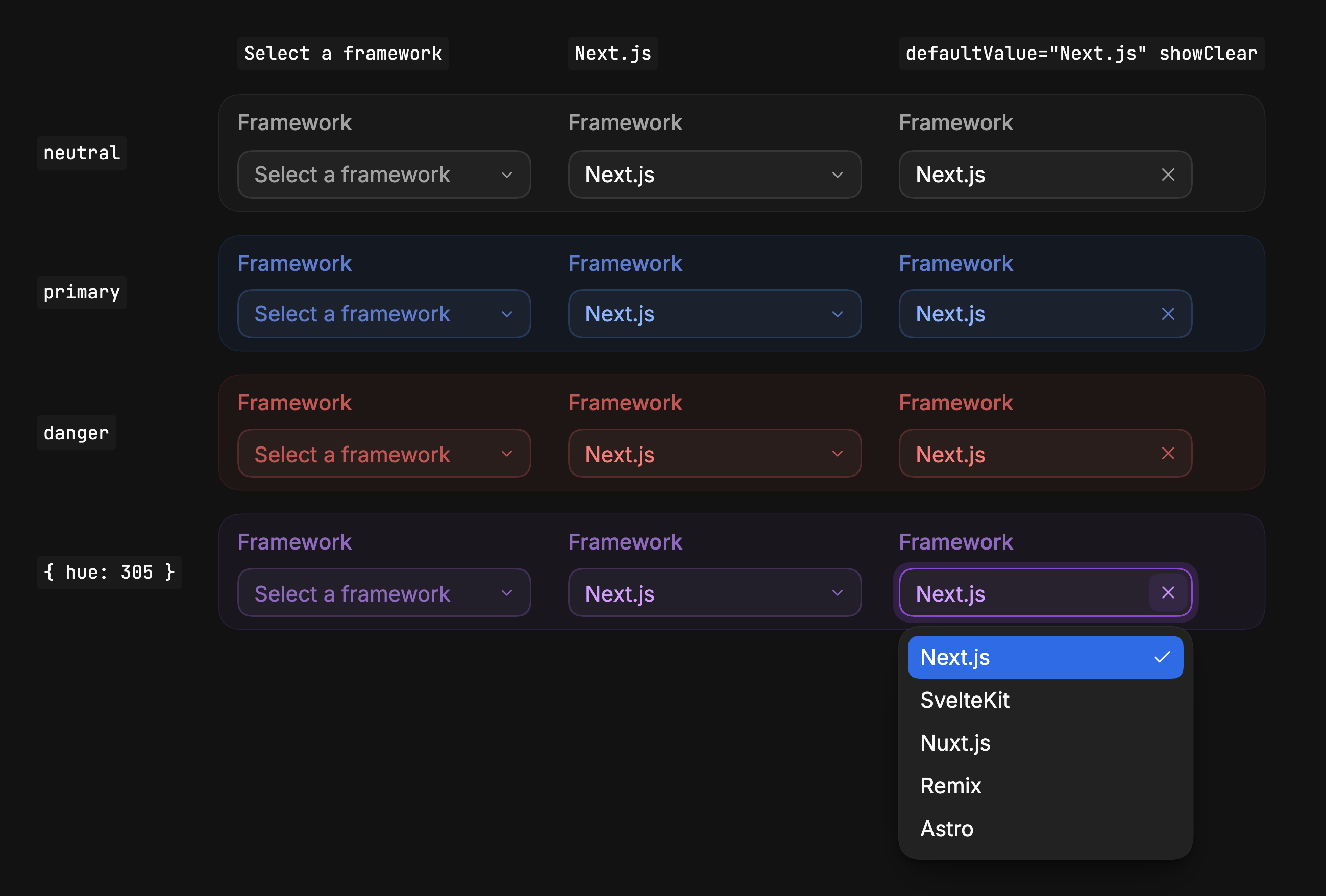The image size is (1326, 896).
Task: Clear Next.js in the danger row select
Action: tap(1167, 454)
